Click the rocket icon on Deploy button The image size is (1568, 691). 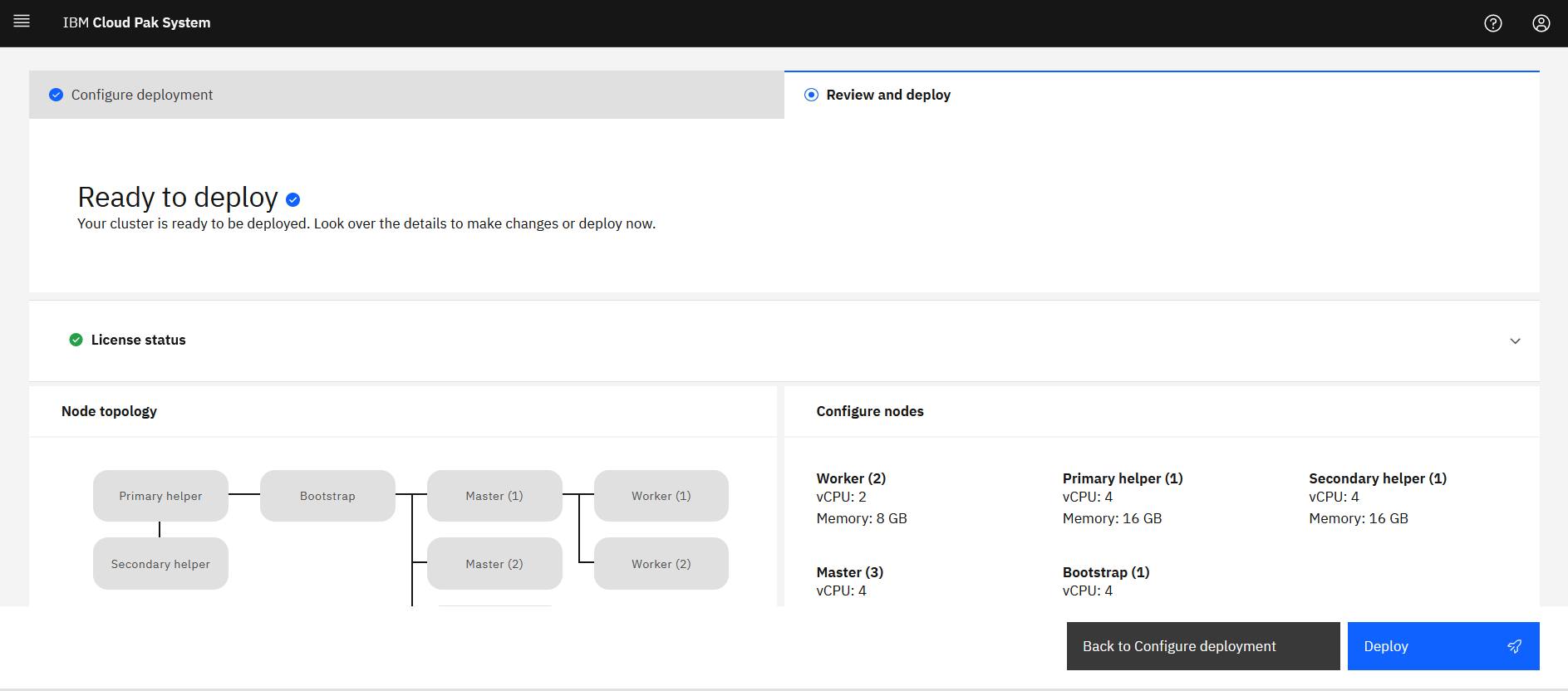tap(1515, 646)
